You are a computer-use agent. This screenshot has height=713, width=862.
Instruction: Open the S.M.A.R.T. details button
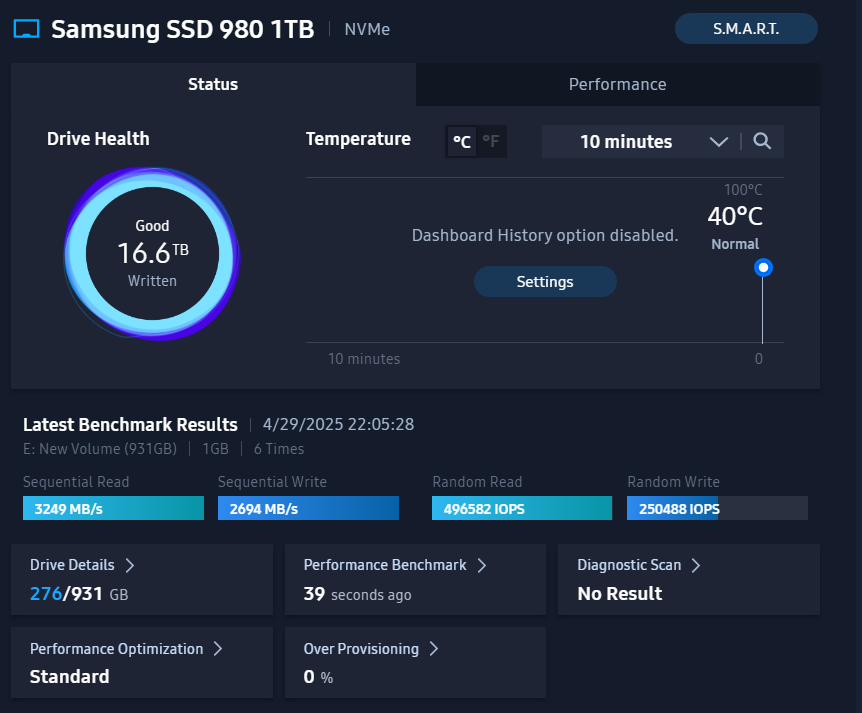point(746,29)
